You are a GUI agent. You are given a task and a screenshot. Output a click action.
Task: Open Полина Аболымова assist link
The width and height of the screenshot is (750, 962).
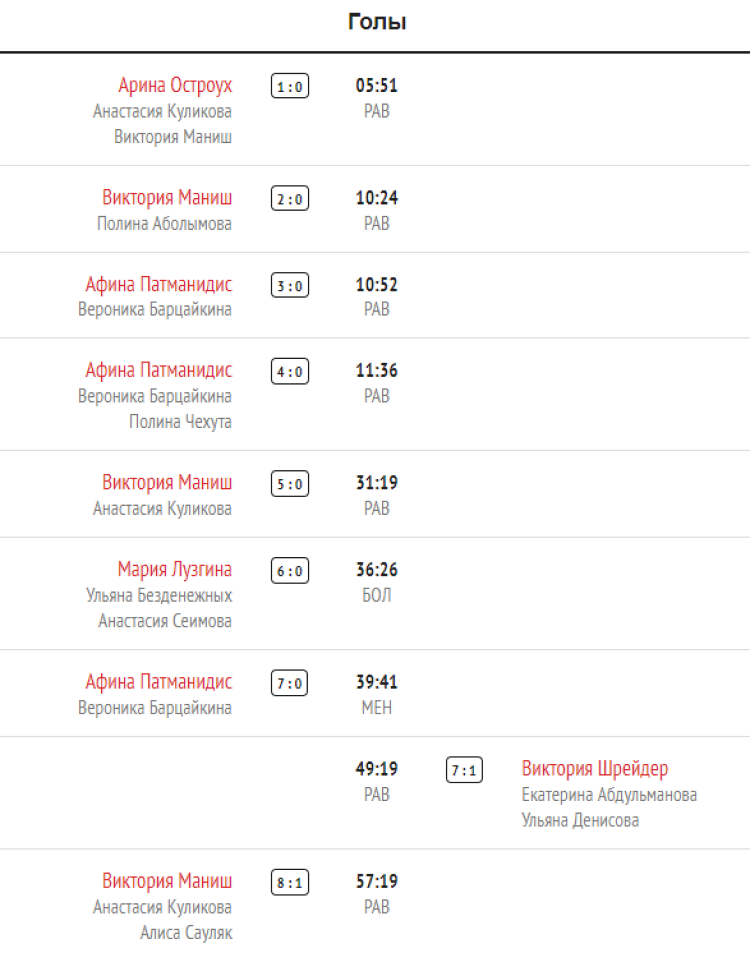[164, 223]
